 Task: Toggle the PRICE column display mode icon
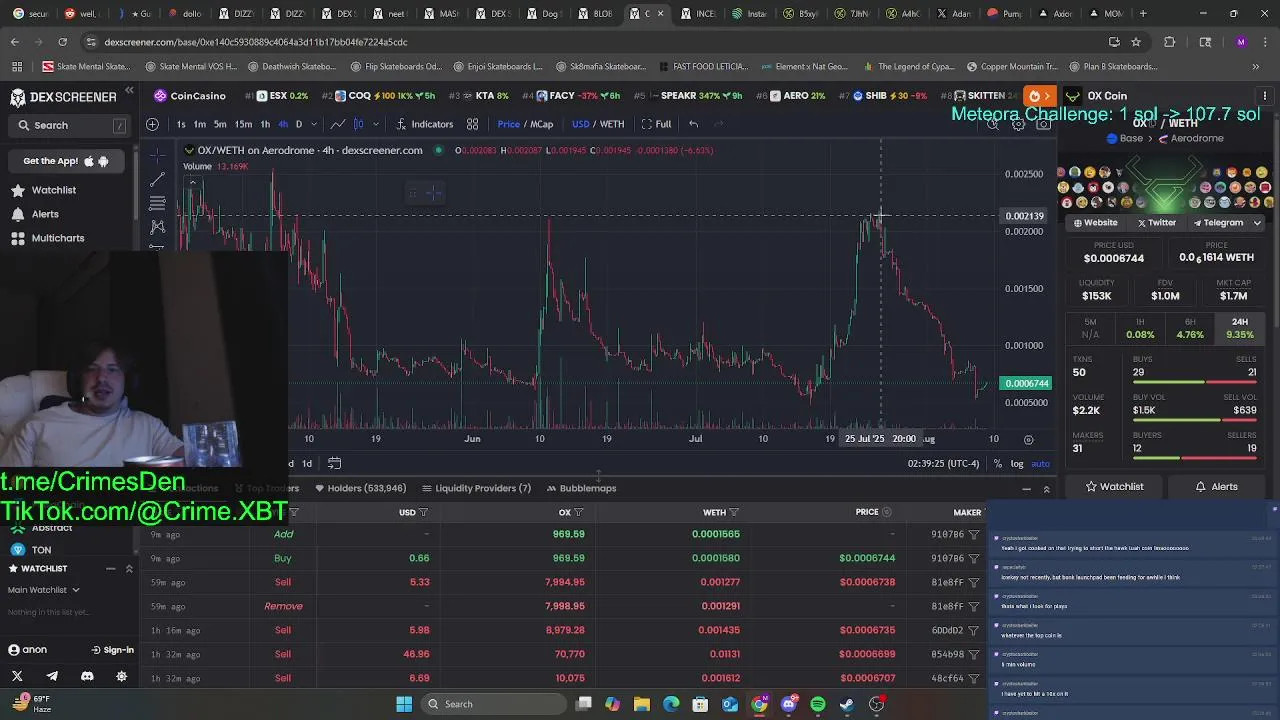click(886, 512)
